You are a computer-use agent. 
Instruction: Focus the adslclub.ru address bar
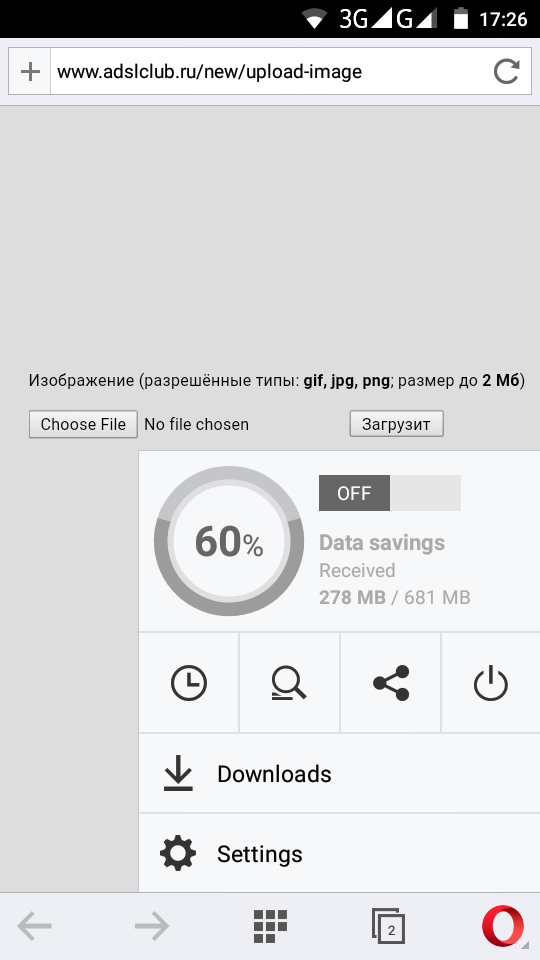[271, 72]
